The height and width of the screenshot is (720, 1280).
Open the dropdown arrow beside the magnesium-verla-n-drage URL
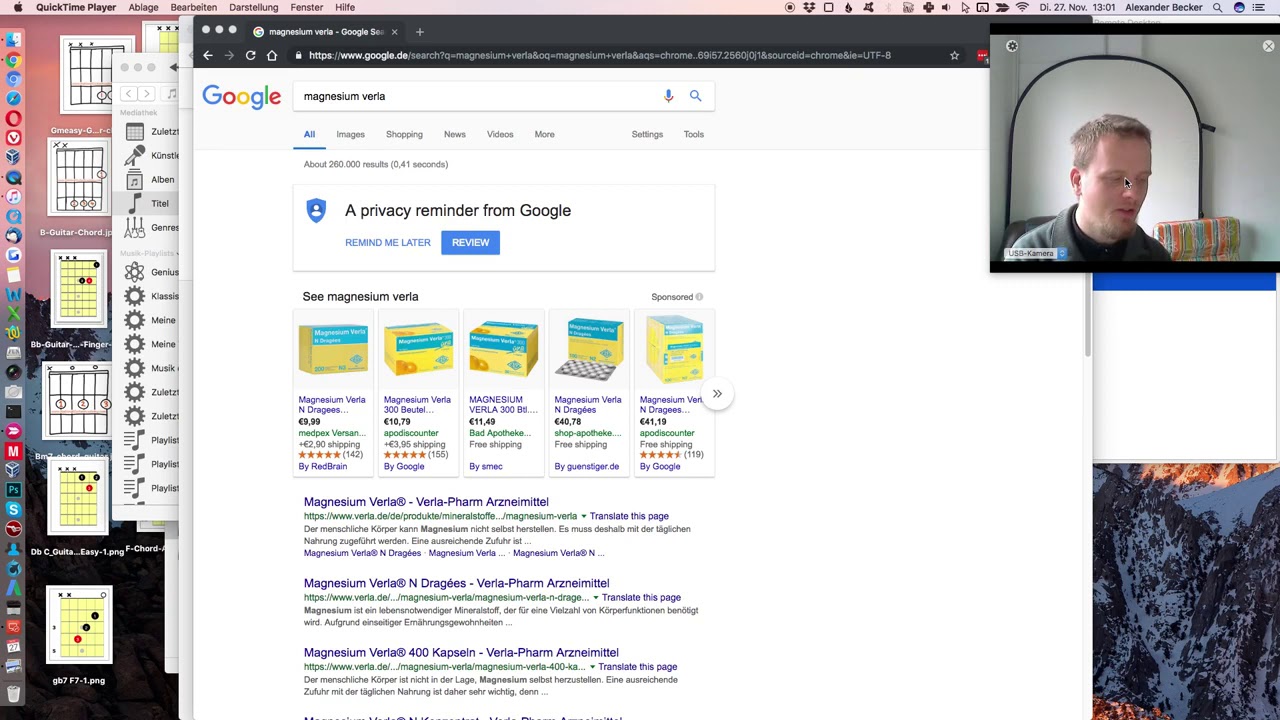tap(596, 598)
